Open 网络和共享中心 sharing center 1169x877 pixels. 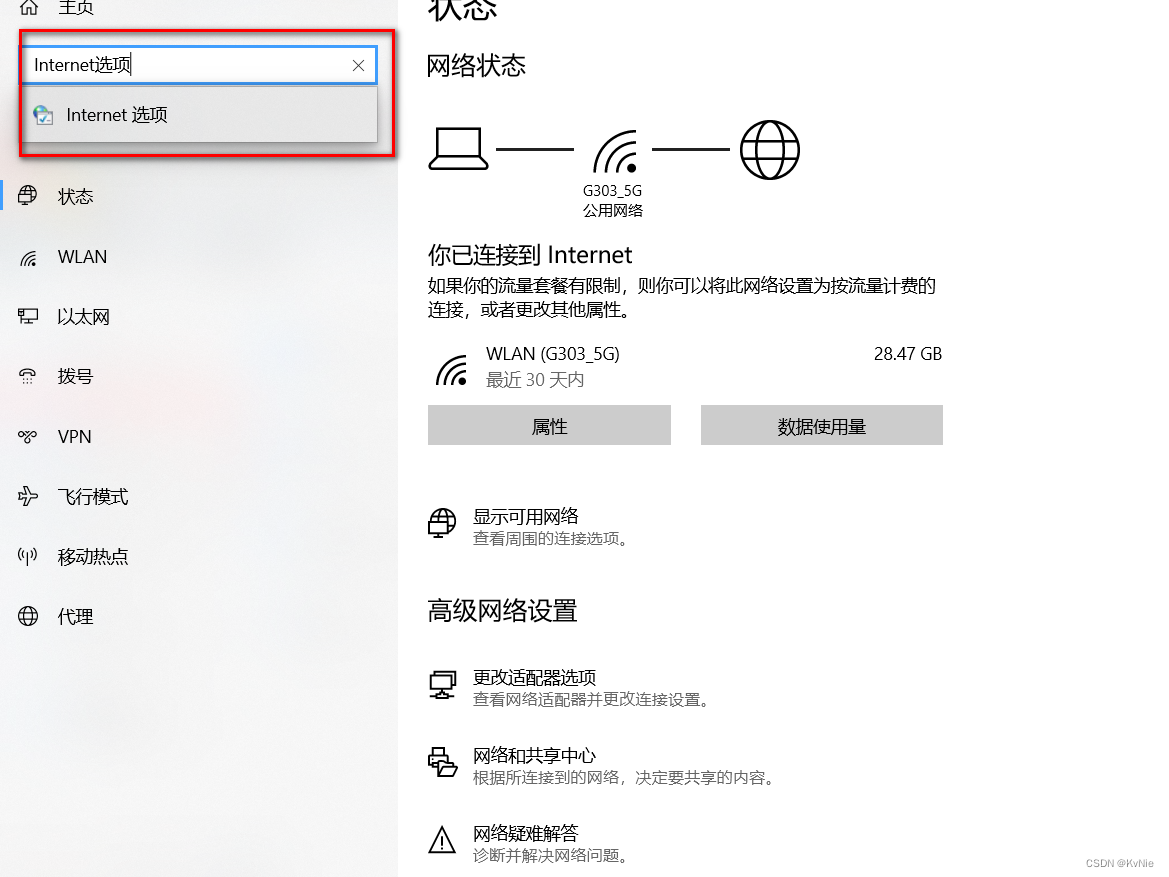[x=535, y=755]
